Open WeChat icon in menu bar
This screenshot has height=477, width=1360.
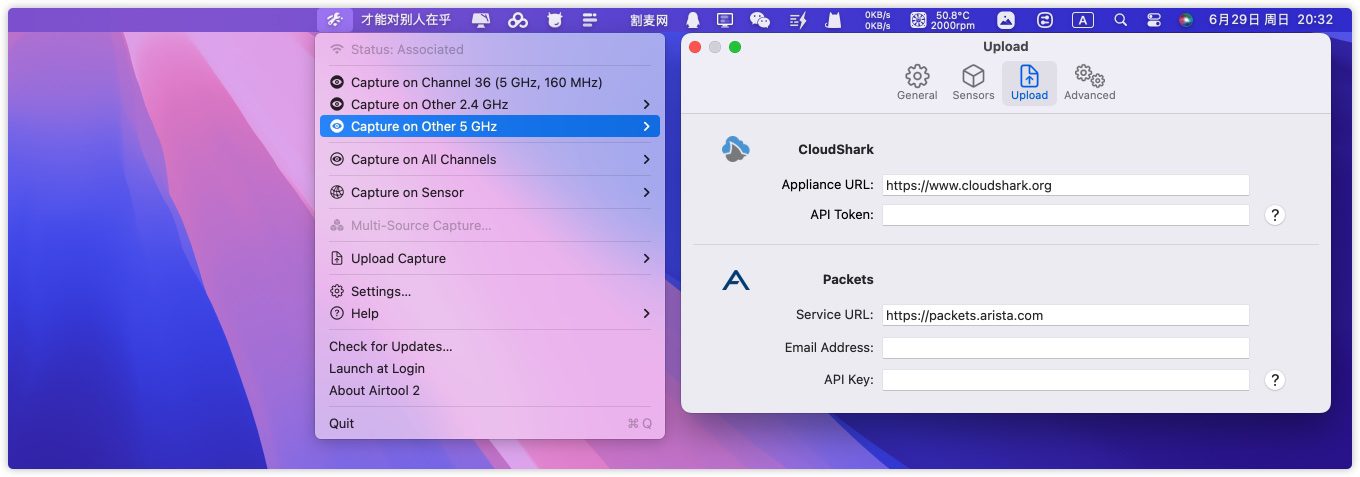point(760,20)
